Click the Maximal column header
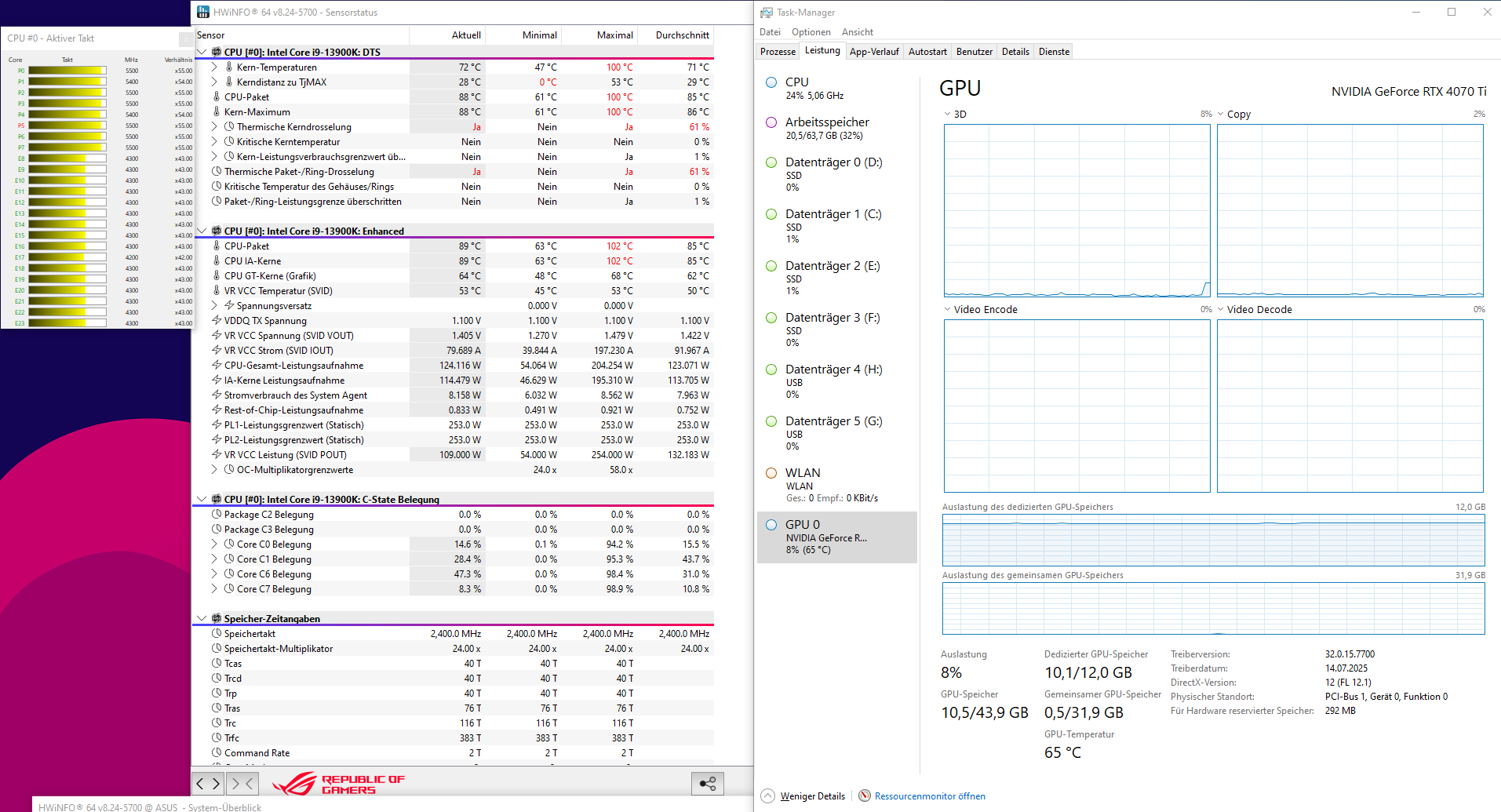This screenshot has width=1501, height=812. (x=600, y=35)
